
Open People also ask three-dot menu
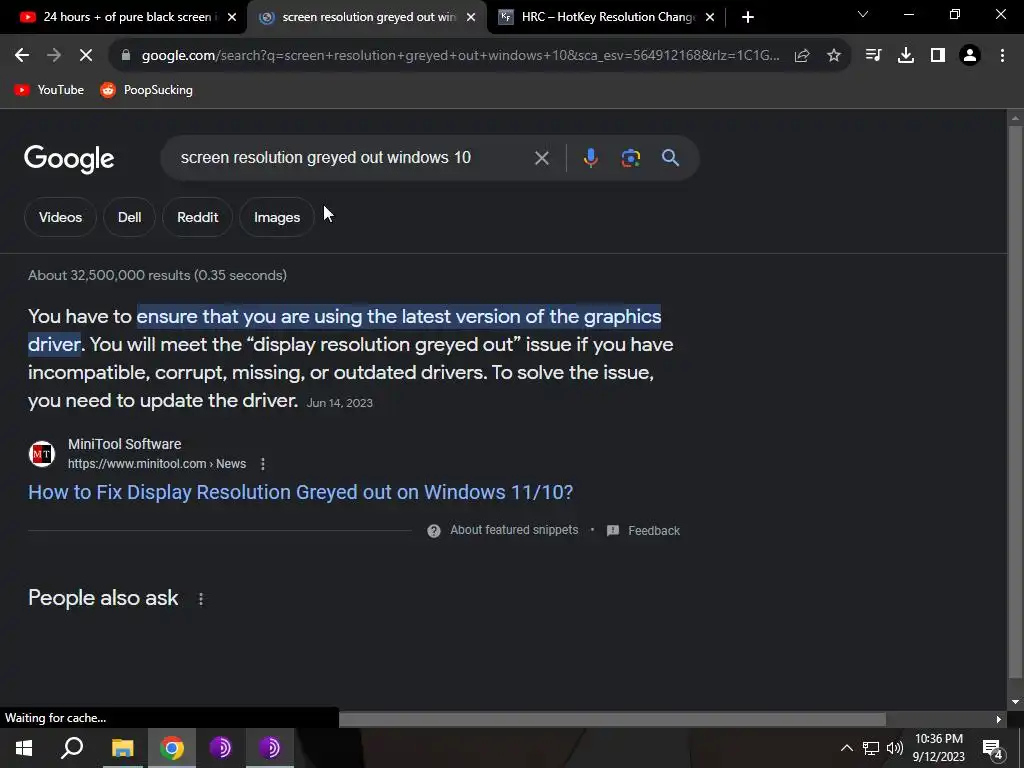(200, 599)
